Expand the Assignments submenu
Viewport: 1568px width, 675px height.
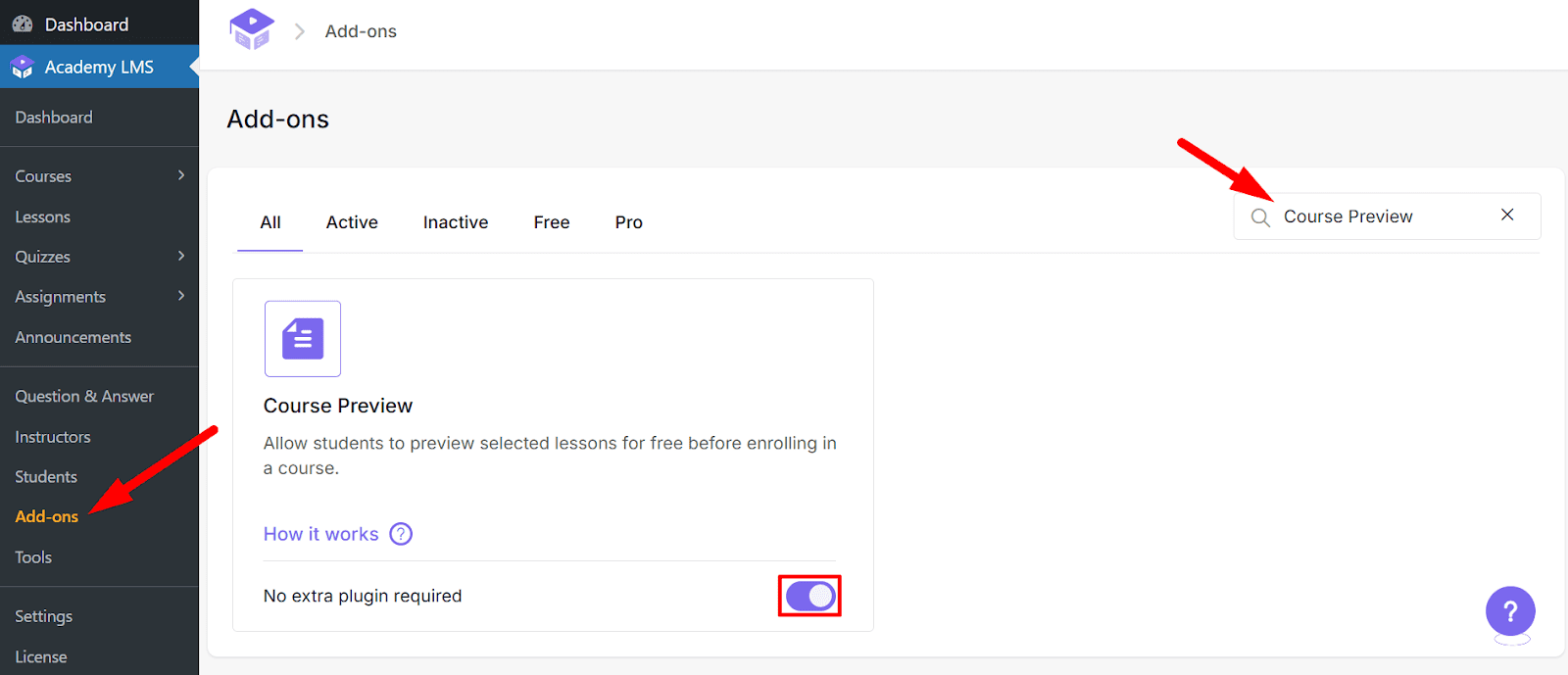click(181, 296)
